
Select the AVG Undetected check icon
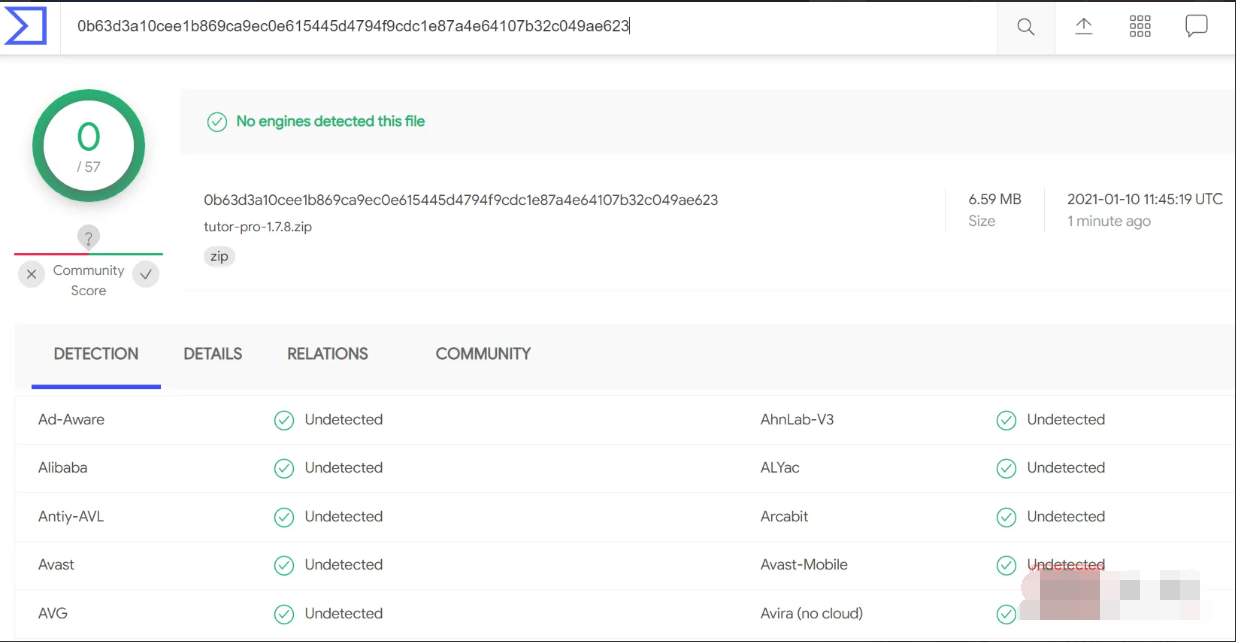point(284,613)
